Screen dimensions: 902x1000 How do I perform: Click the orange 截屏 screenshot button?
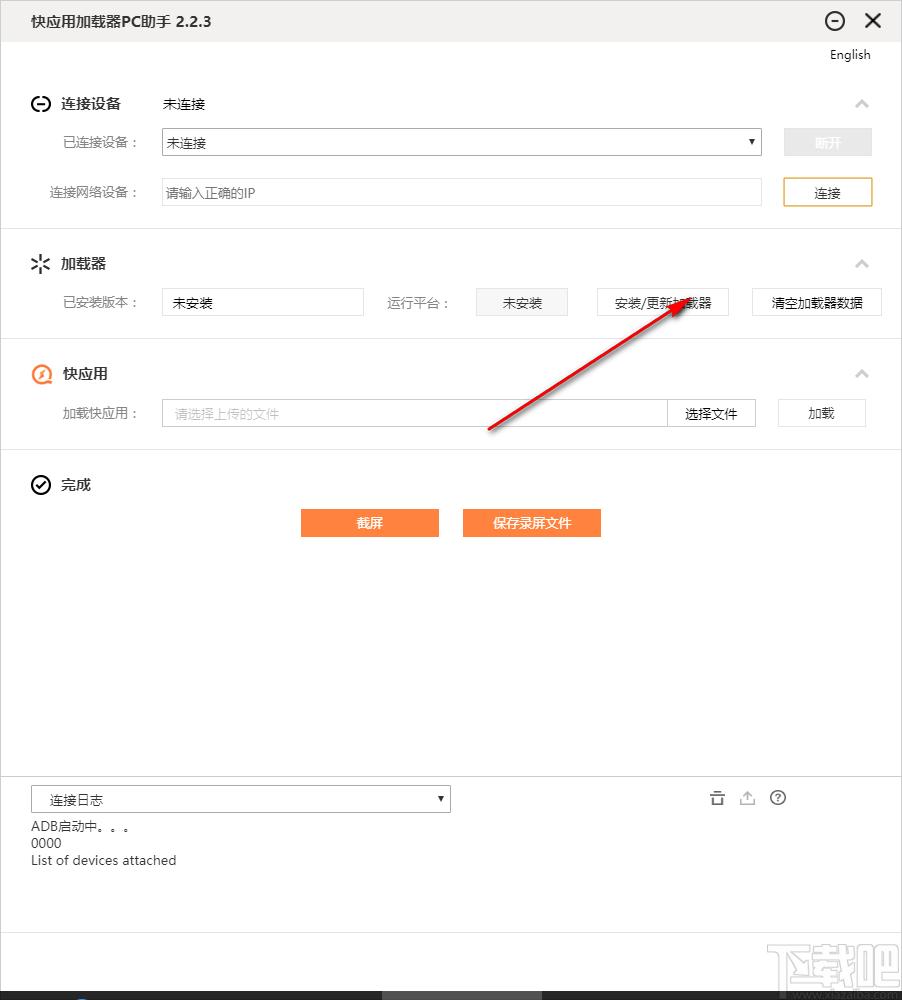370,523
